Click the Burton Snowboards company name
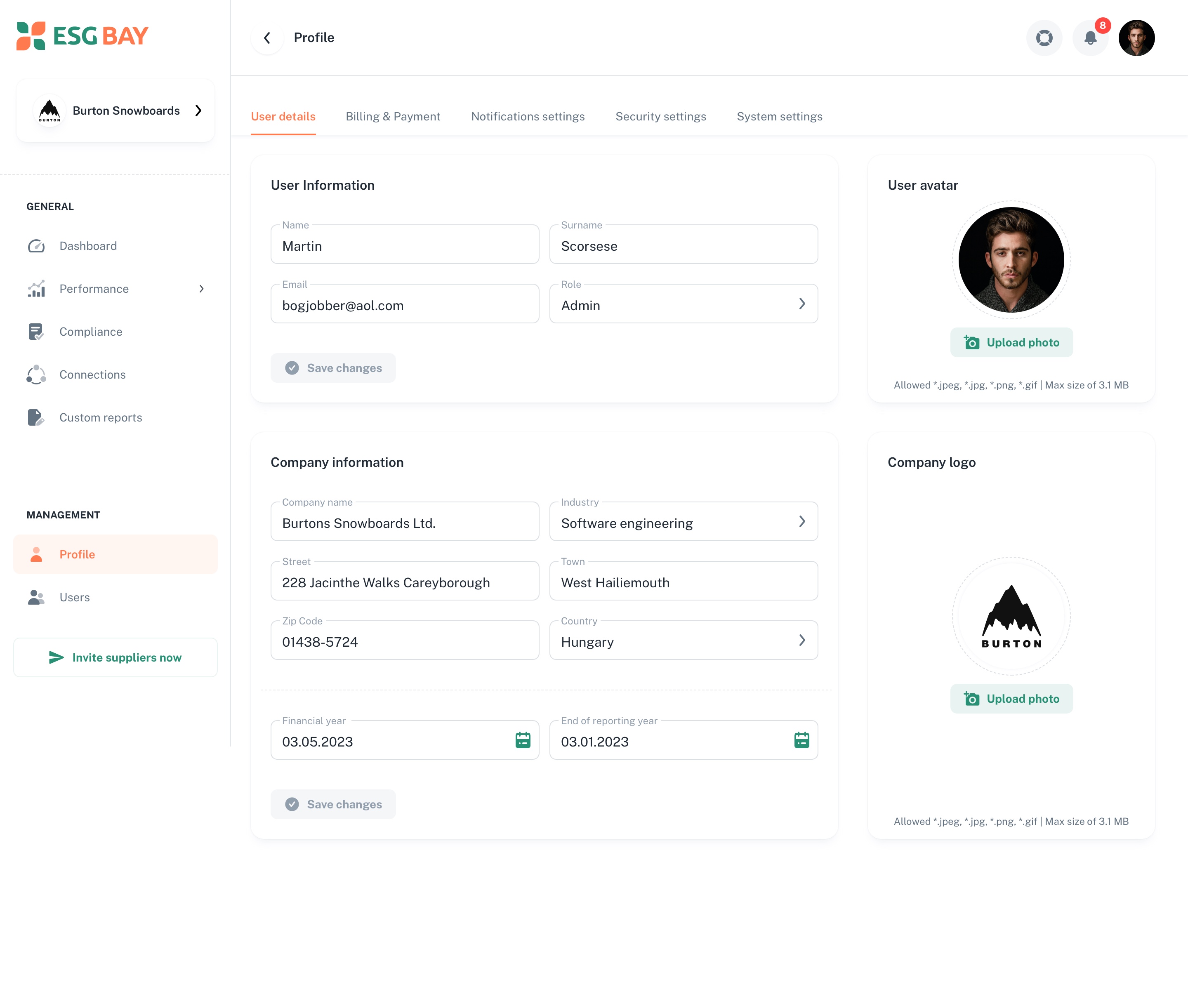1188x1008 pixels. pyautogui.click(x=126, y=111)
